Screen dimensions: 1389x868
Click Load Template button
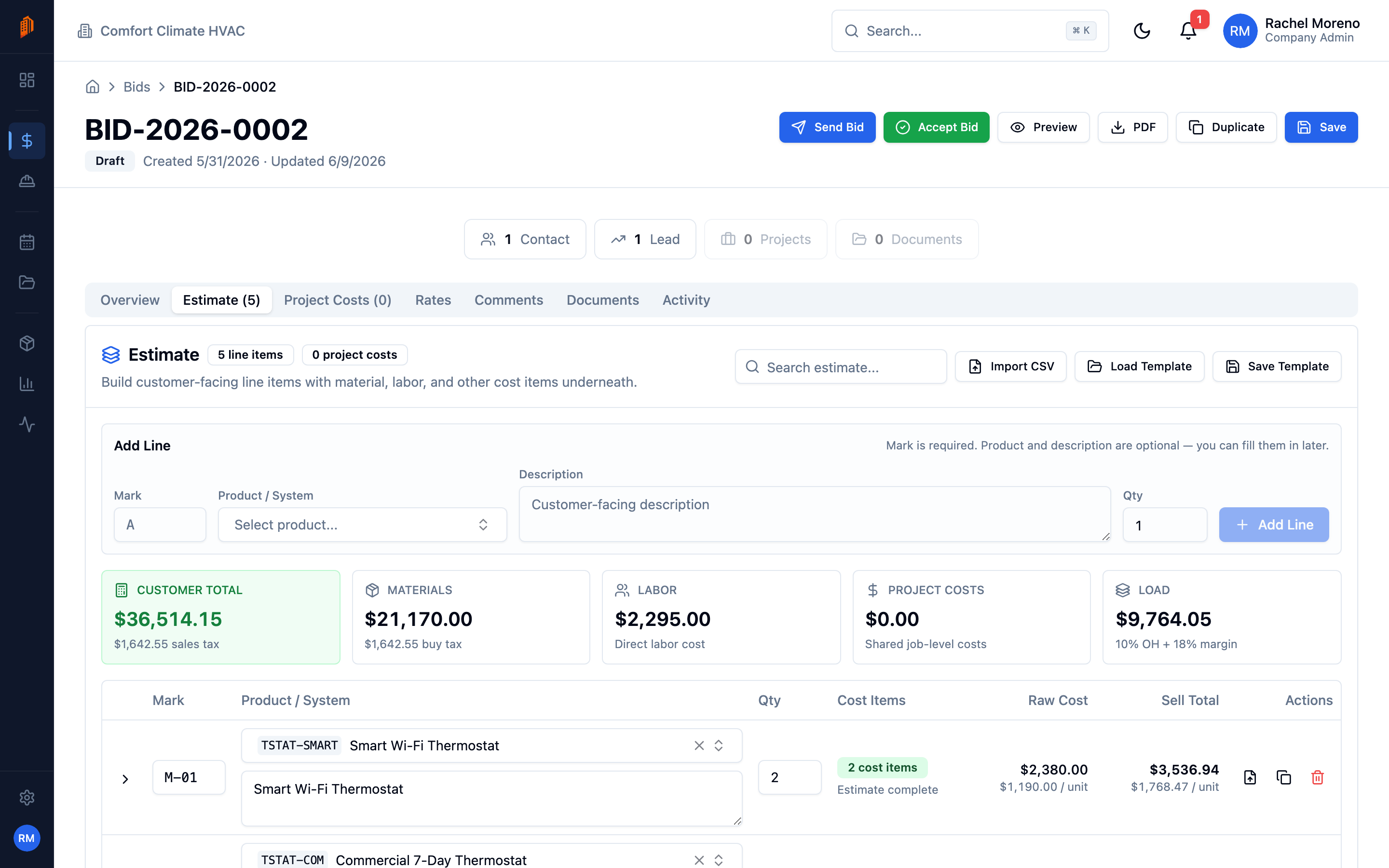point(1139,366)
